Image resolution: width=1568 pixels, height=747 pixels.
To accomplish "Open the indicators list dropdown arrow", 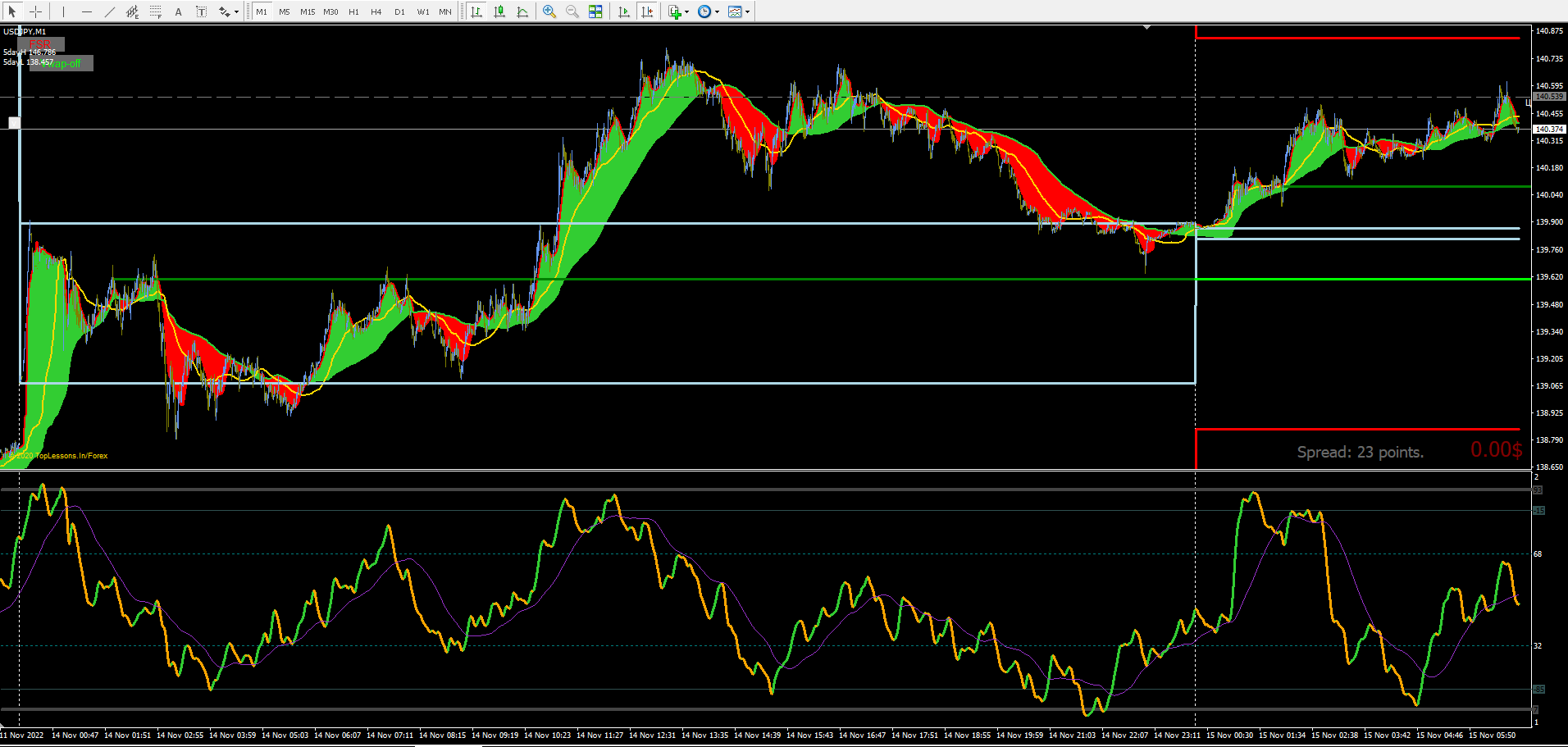I will (x=687, y=11).
